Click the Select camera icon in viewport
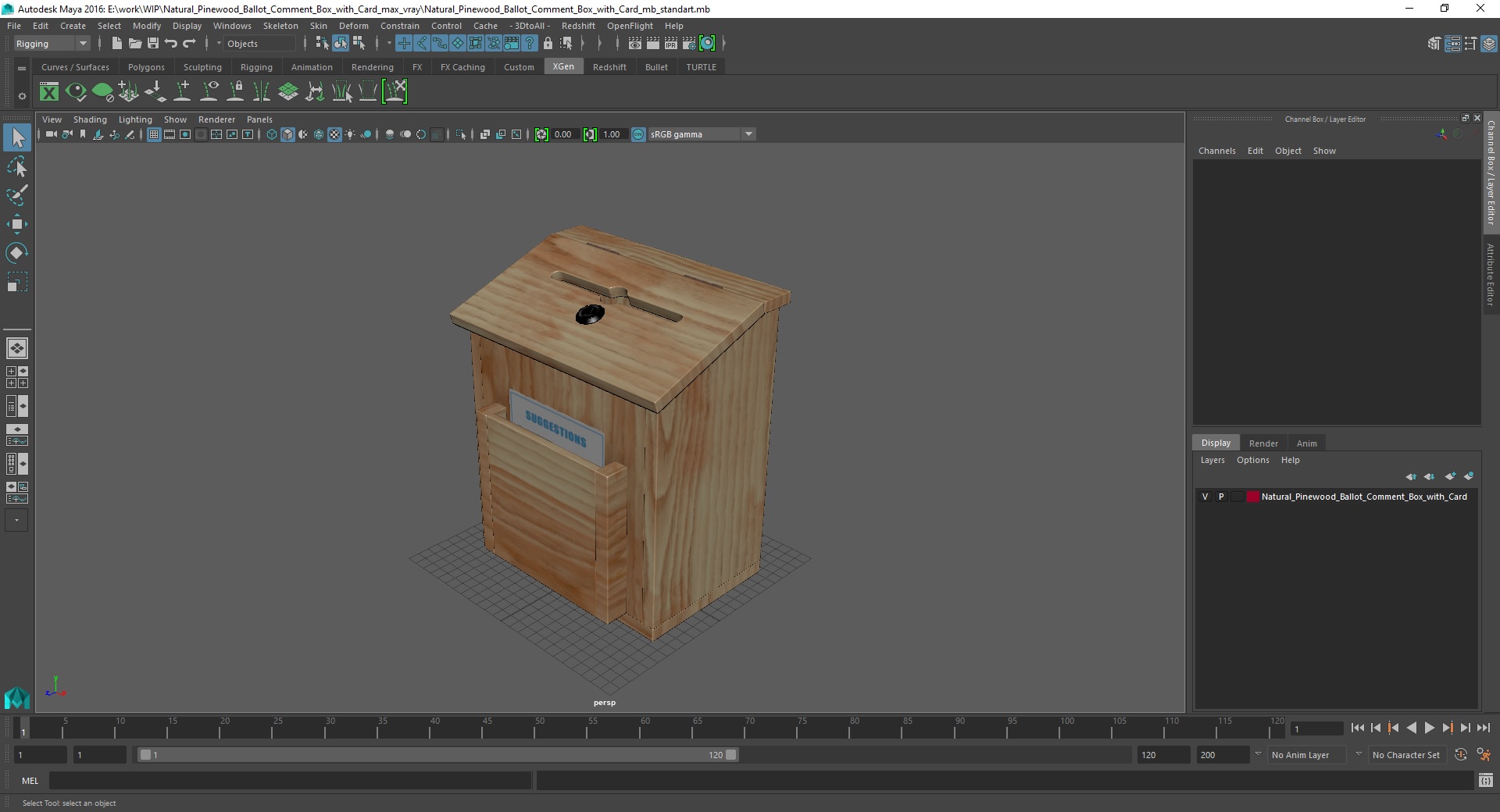The height and width of the screenshot is (812, 1500). point(51,134)
